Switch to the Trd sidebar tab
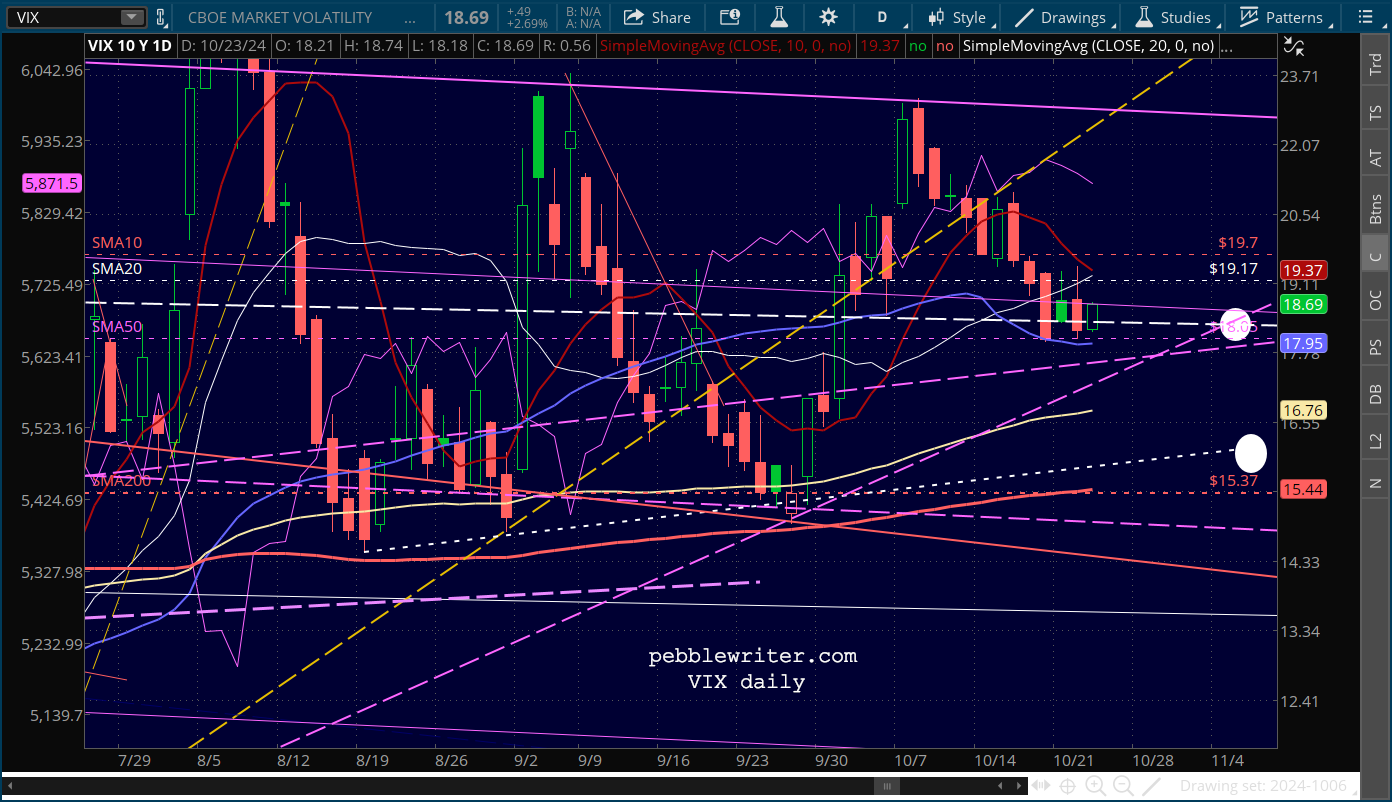This screenshot has width=1392, height=802. coord(1376,66)
